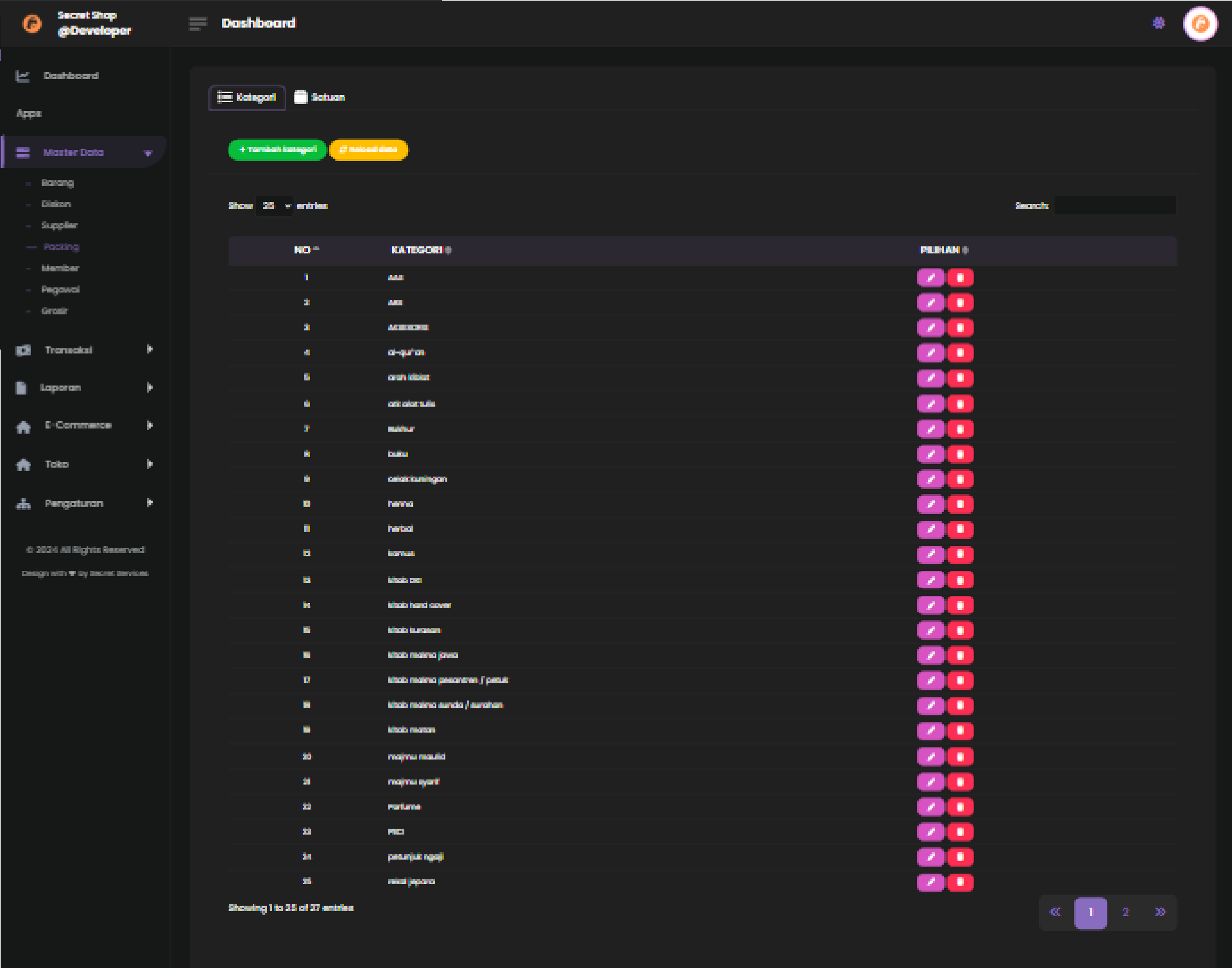Select the Kategori tab

coord(247,98)
